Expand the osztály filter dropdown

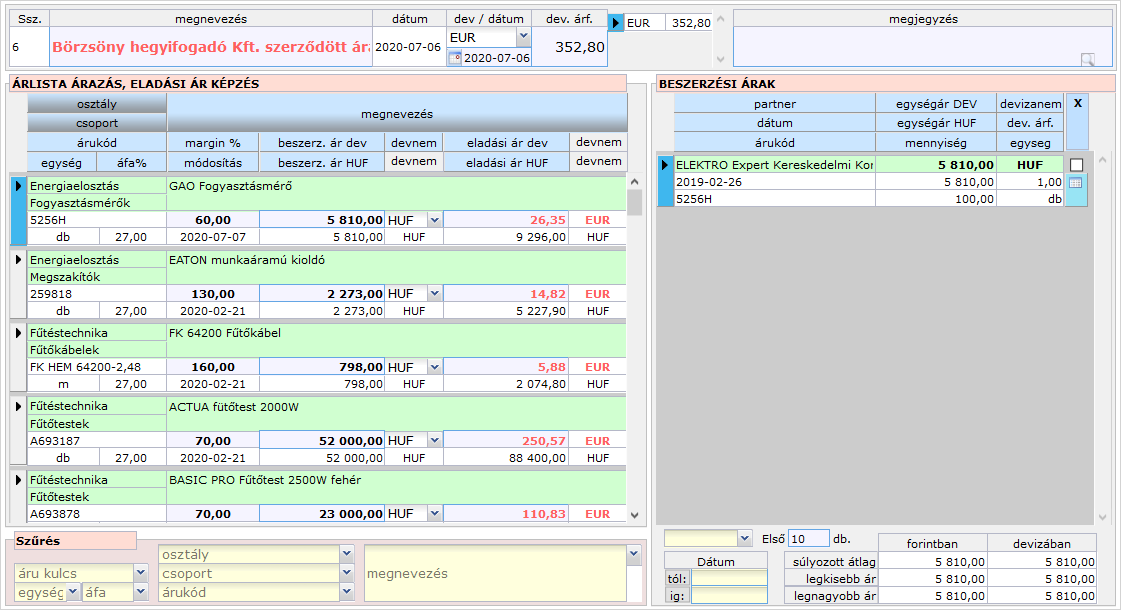(346, 554)
